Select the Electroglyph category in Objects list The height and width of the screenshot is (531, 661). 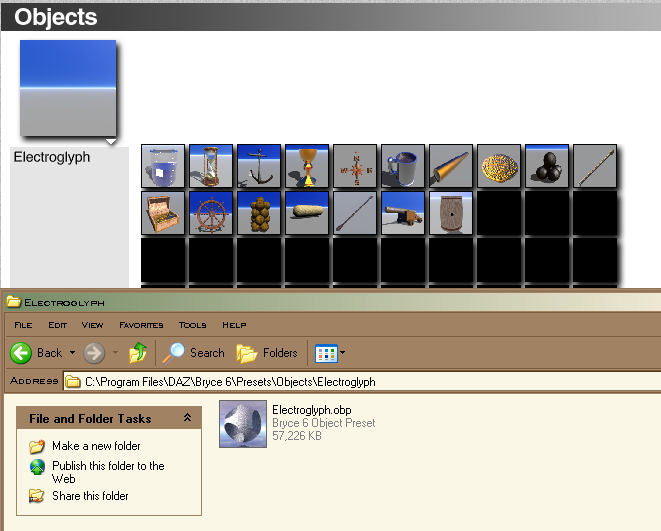point(52,157)
